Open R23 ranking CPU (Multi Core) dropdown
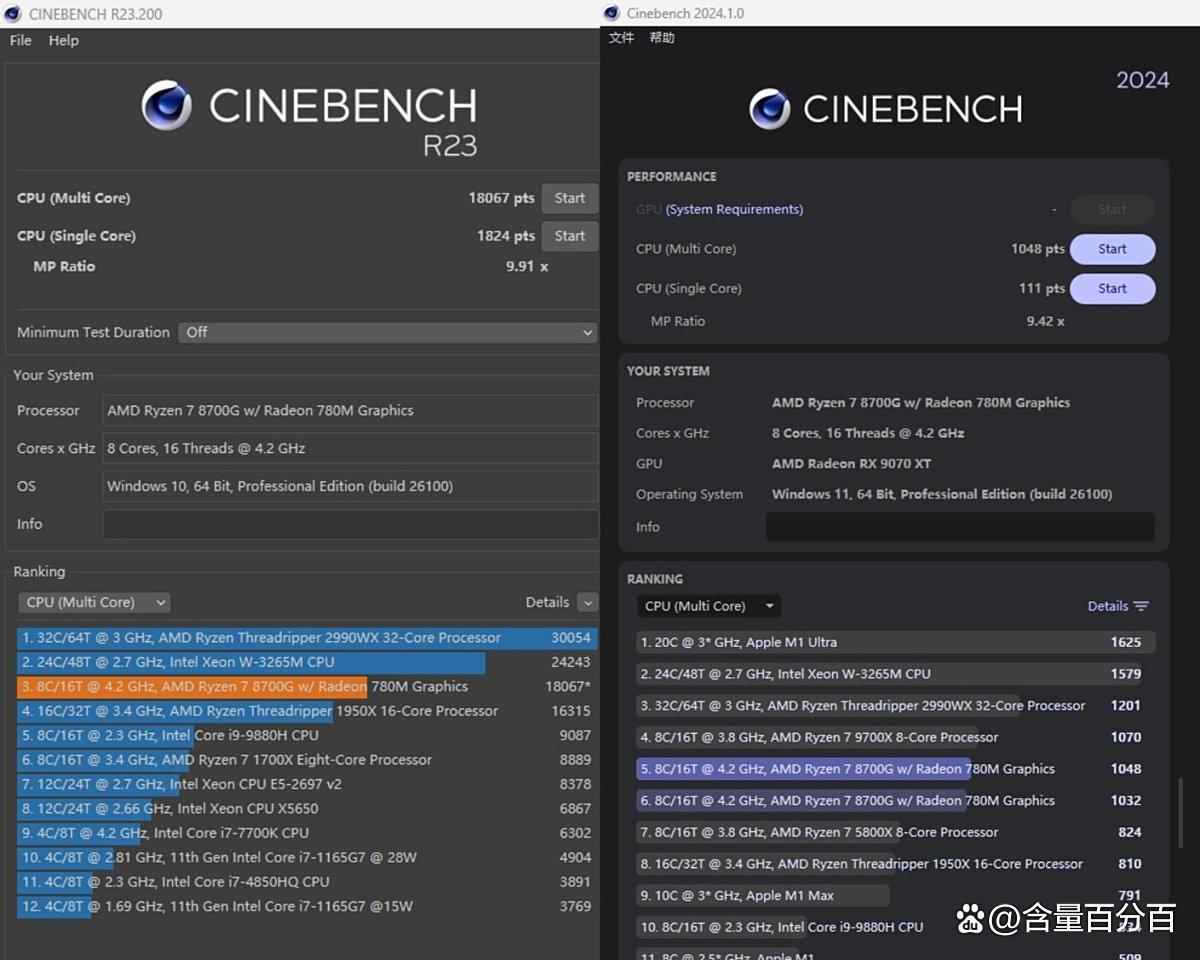 [94, 602]
